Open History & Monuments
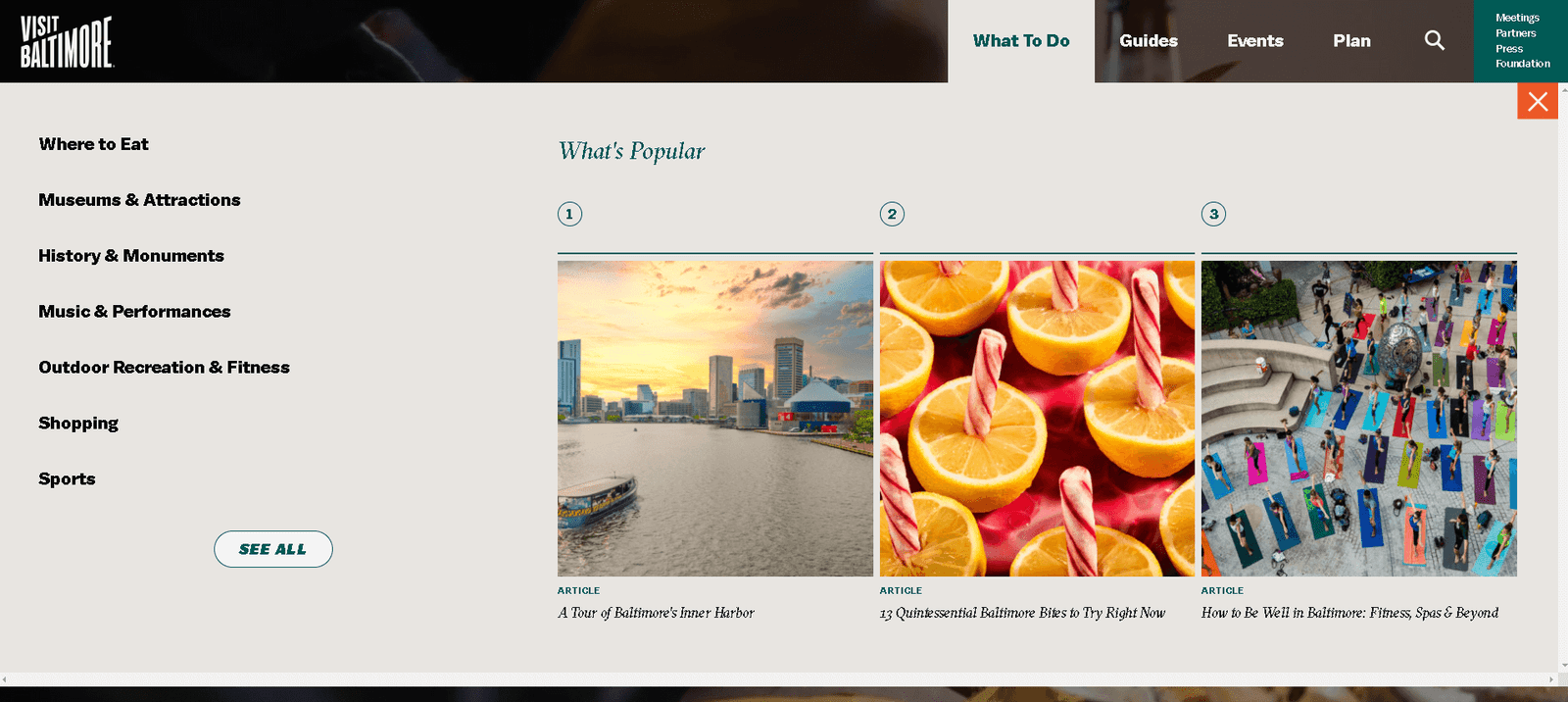 click(x=131, y=256)
